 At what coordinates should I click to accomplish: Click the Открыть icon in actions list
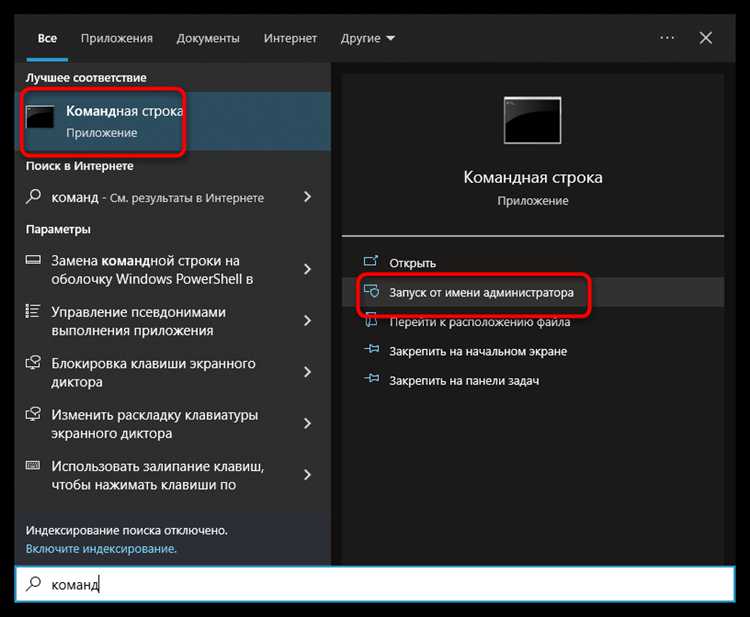click(x=372, y=262)
